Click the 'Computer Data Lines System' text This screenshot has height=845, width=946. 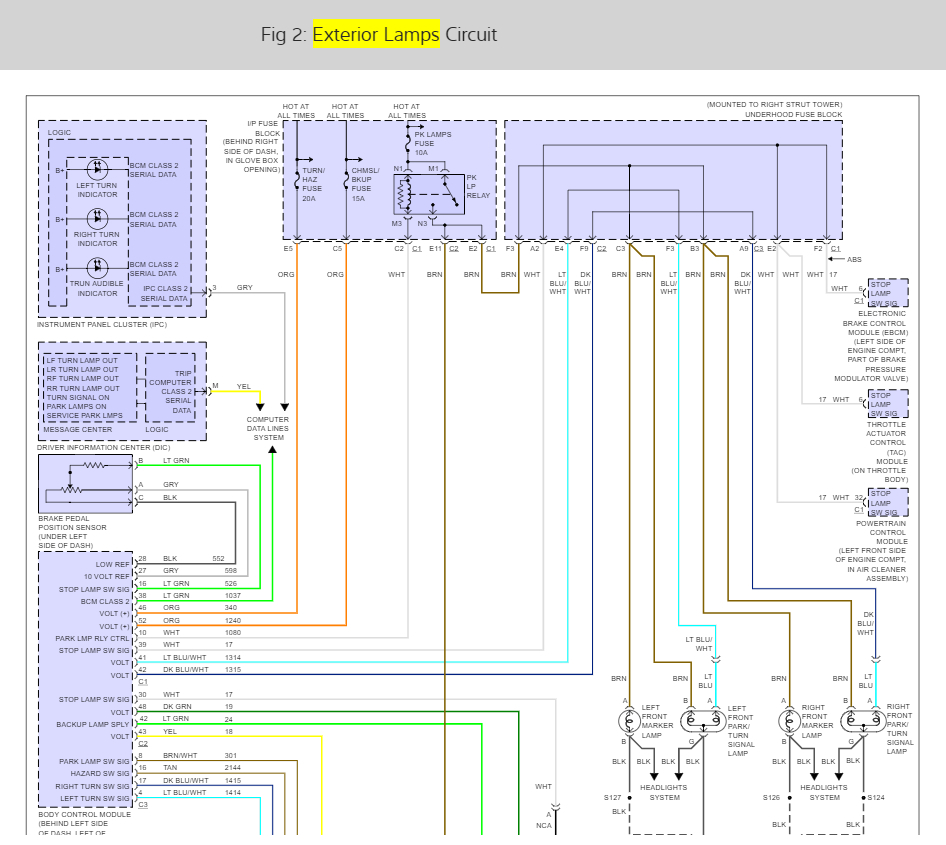[268, 428]
